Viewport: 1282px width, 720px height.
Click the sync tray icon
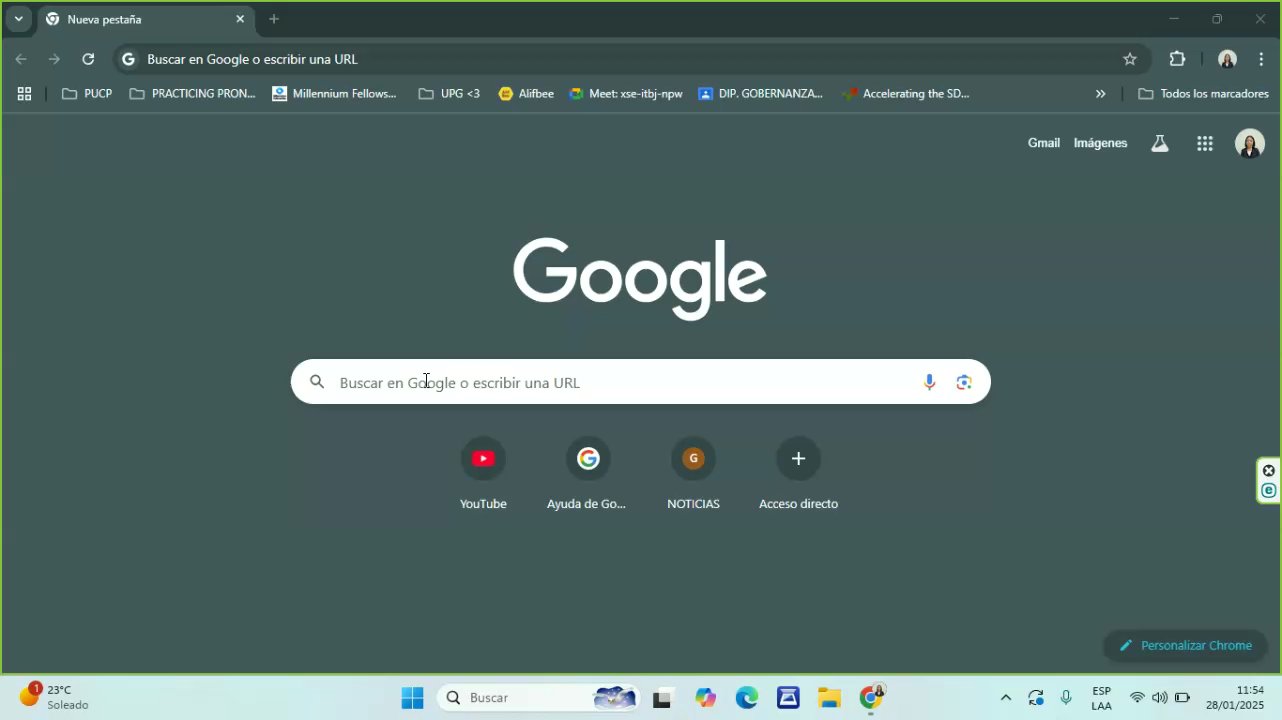pos(1036,698)
